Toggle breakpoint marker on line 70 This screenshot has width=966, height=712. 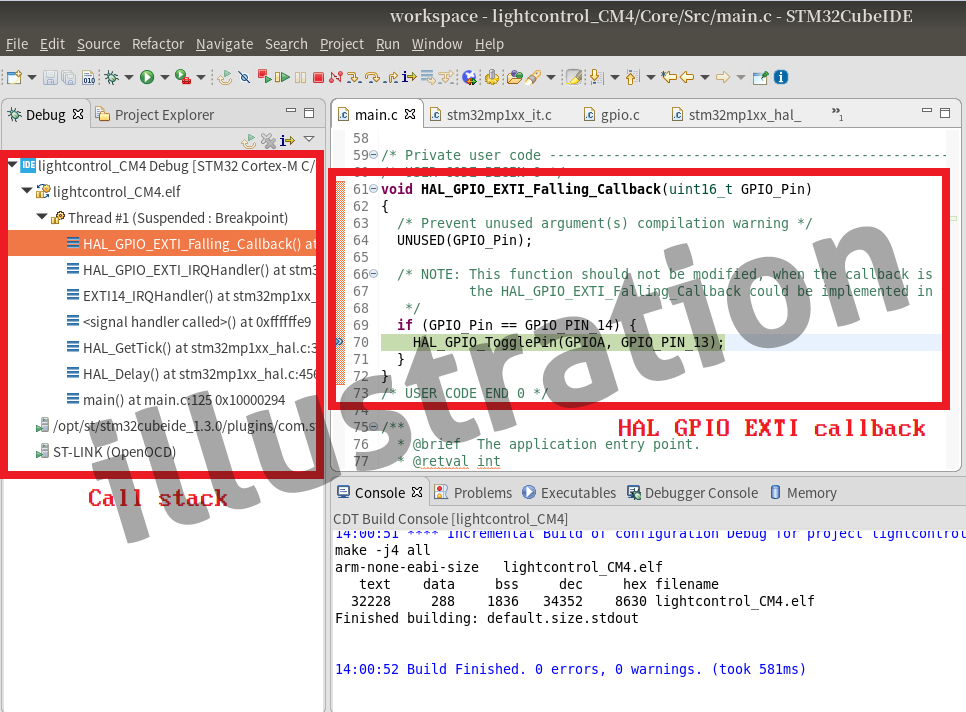[x=339, y=342]
